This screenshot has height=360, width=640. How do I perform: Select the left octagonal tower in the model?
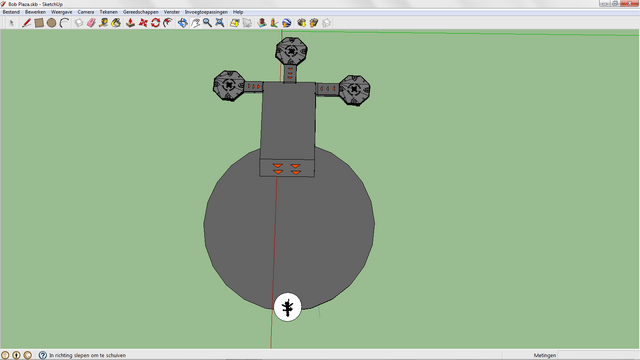tap(229, 85)
